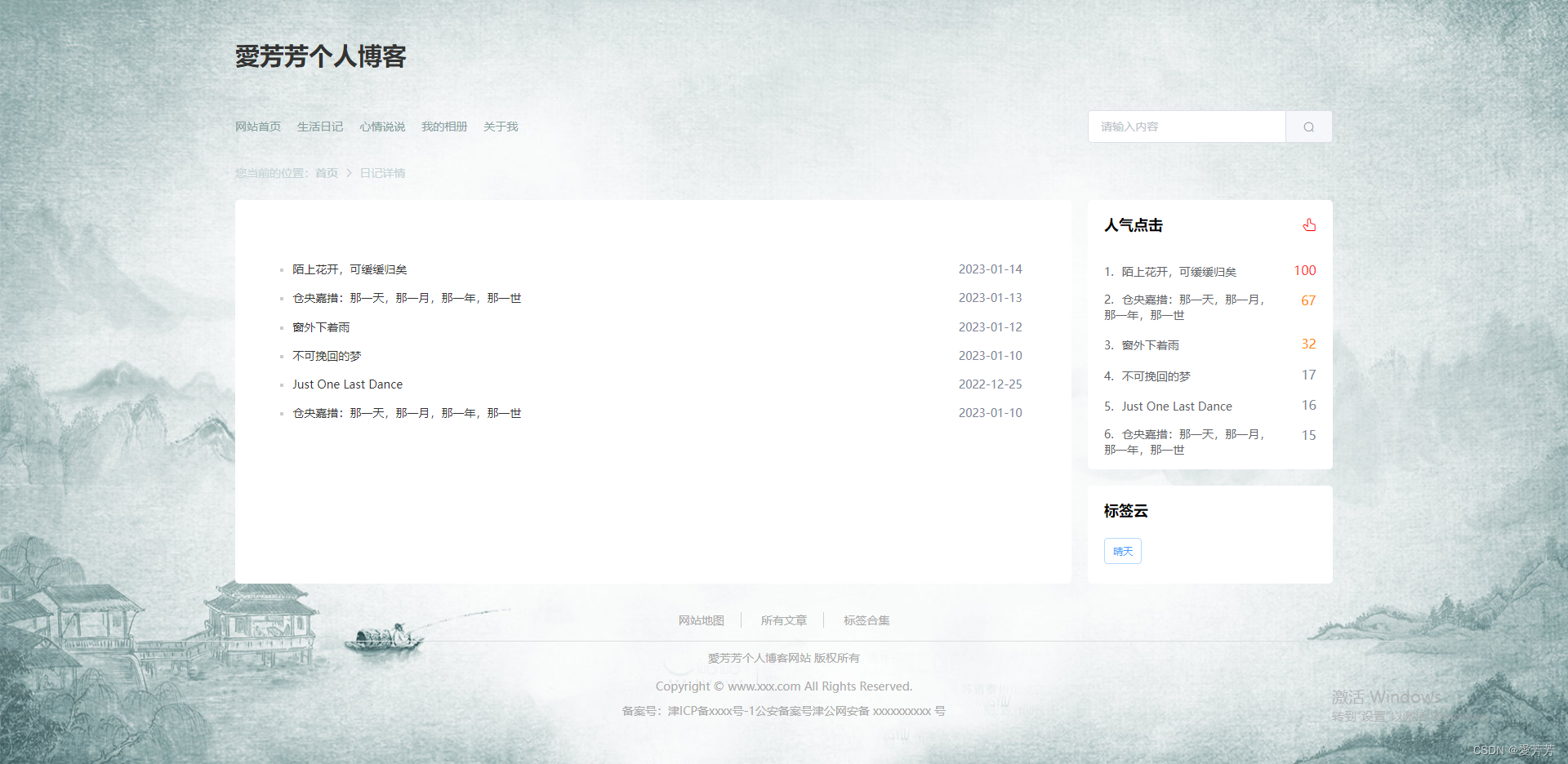Viewport: 1568px width, 764px height.
Task: Open 我的相册 navigation item
Action: pyautogui.click(x=444, y=127)
